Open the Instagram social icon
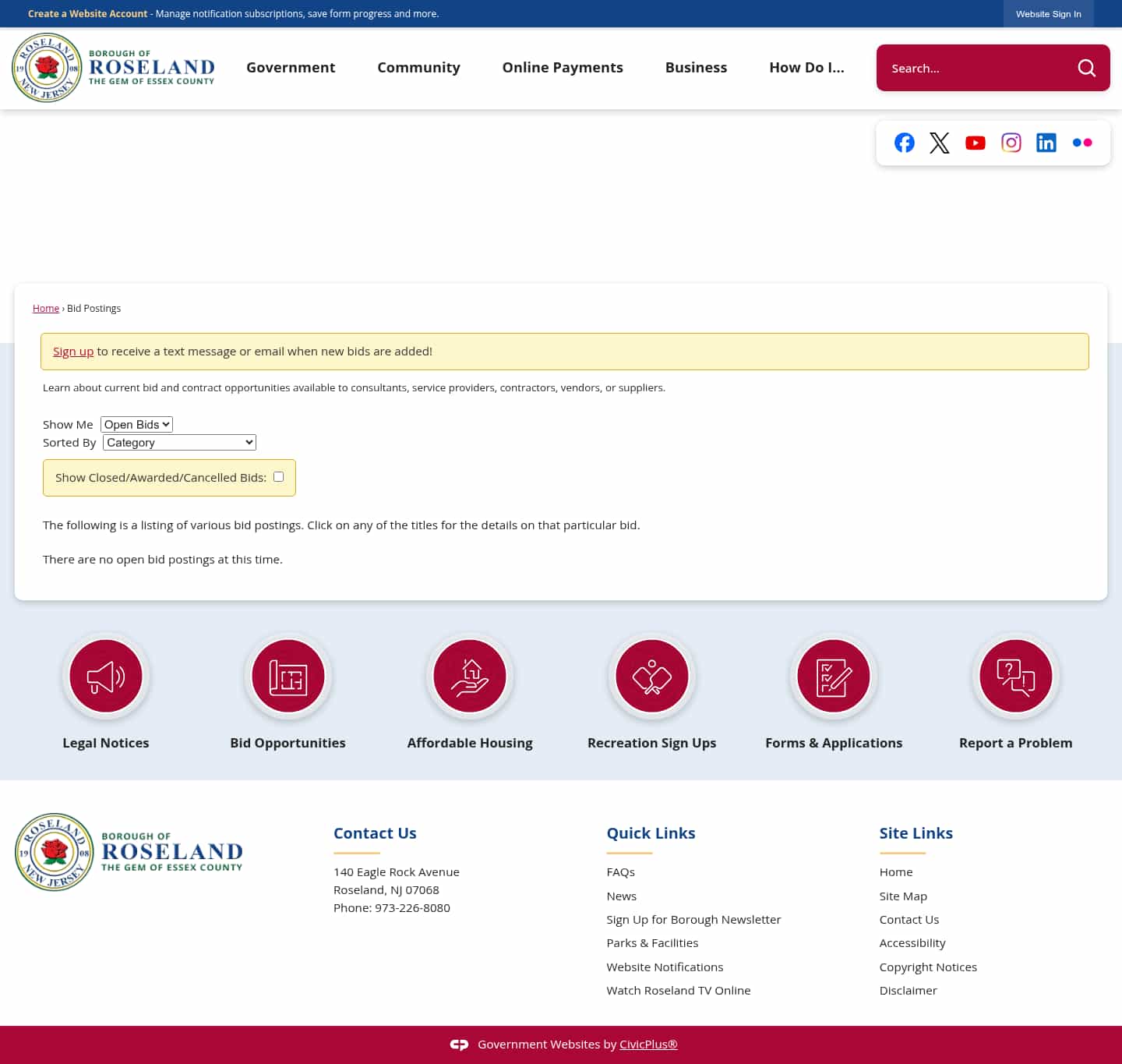The height and width of the screenshot is (1064, 1122). point(1011,143)
